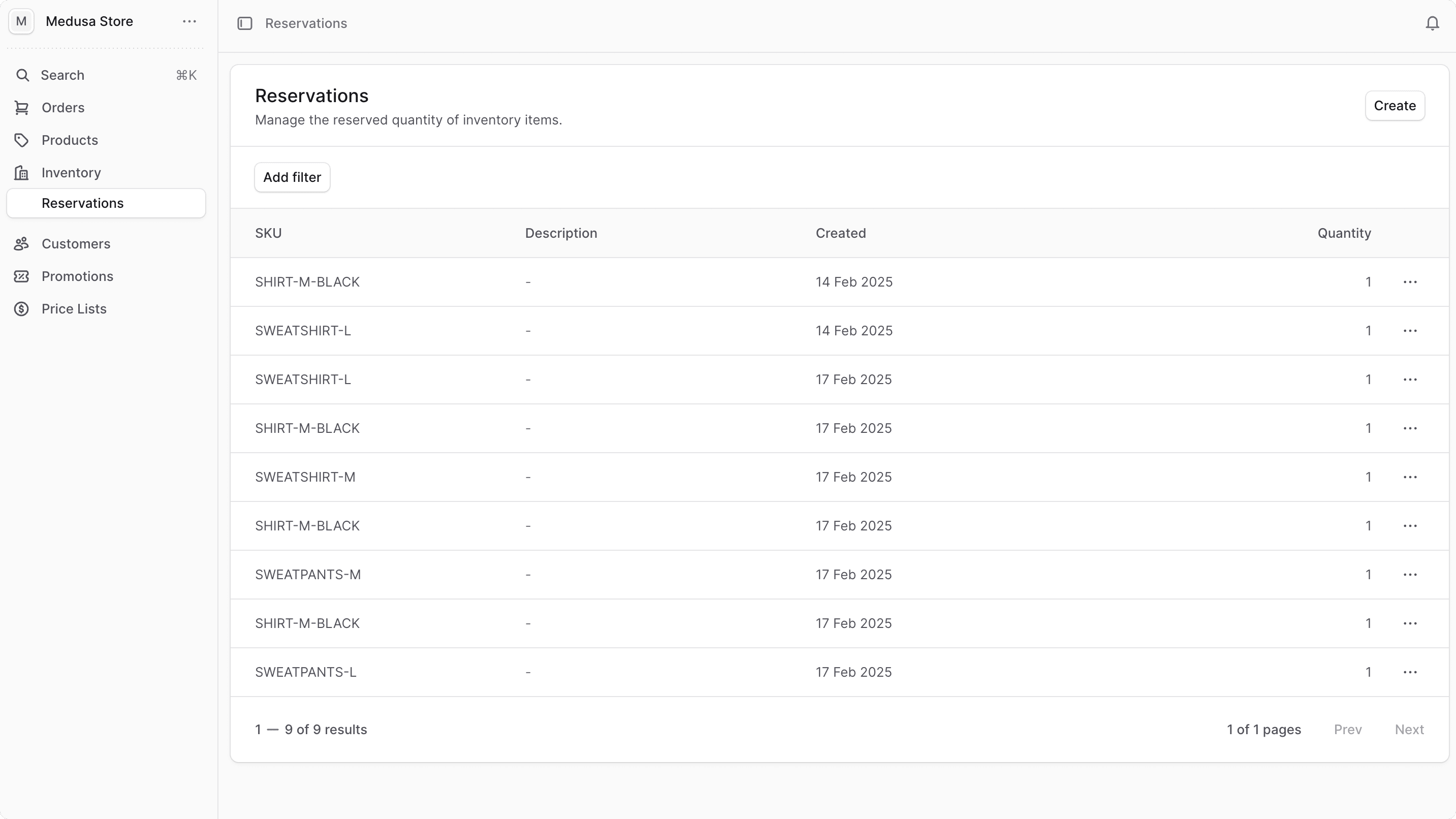Select Reservations in the sidebar
This screenshot has width=1456, height=819.
[x=82, y=203]
